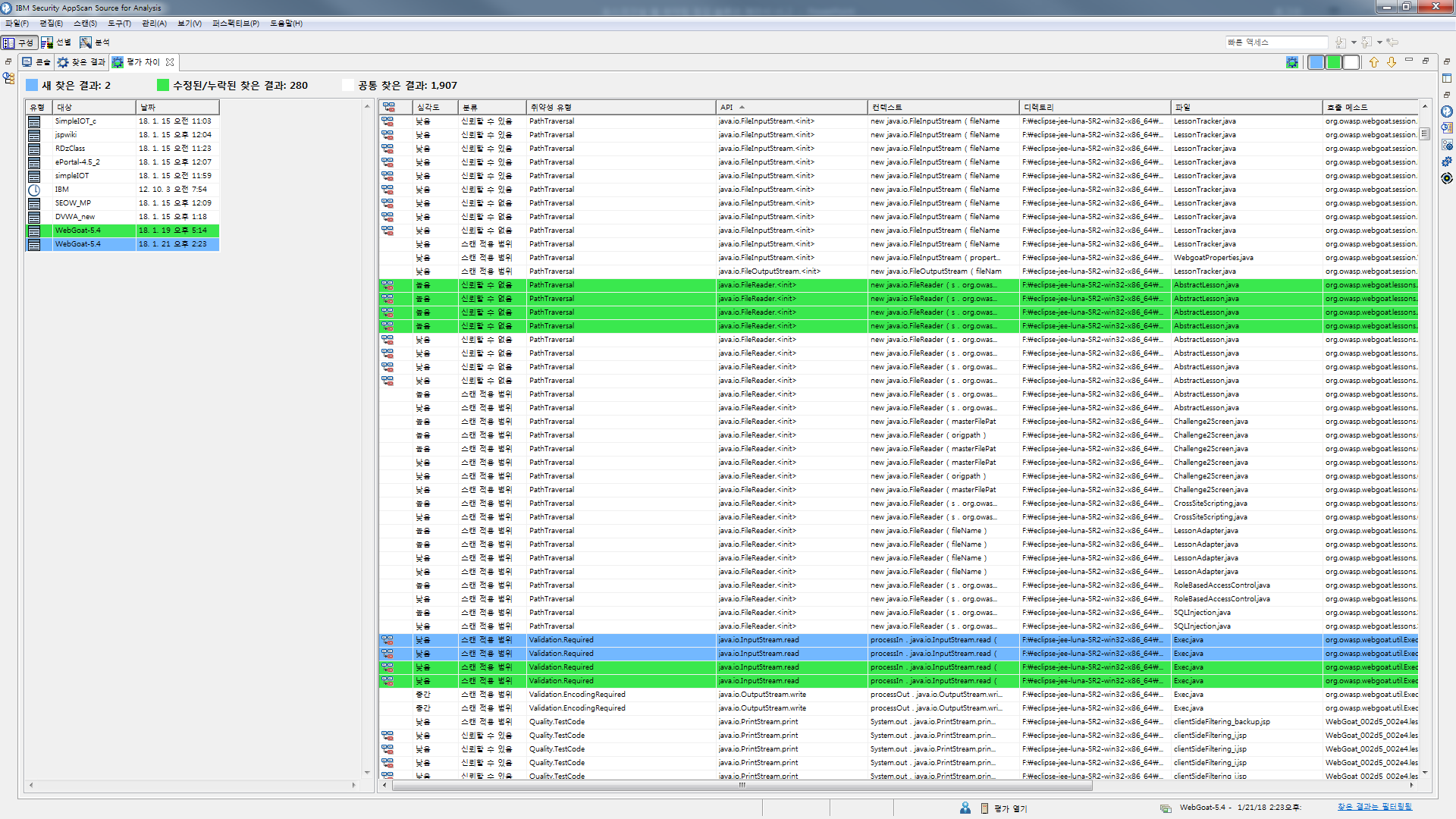This screenshot has height=819, width=1456.
Task: Select the ePortal-4.5_2 assessment row
Action: point(122,162)
